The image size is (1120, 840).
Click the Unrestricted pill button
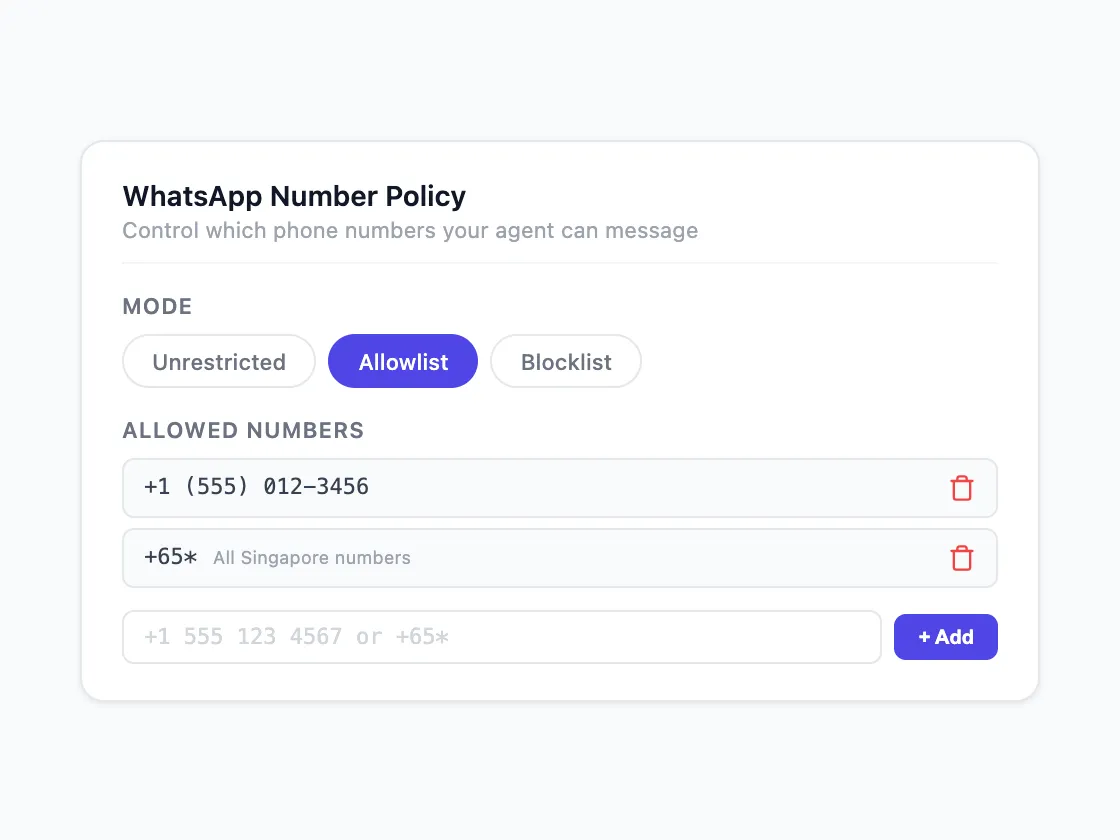218,361
